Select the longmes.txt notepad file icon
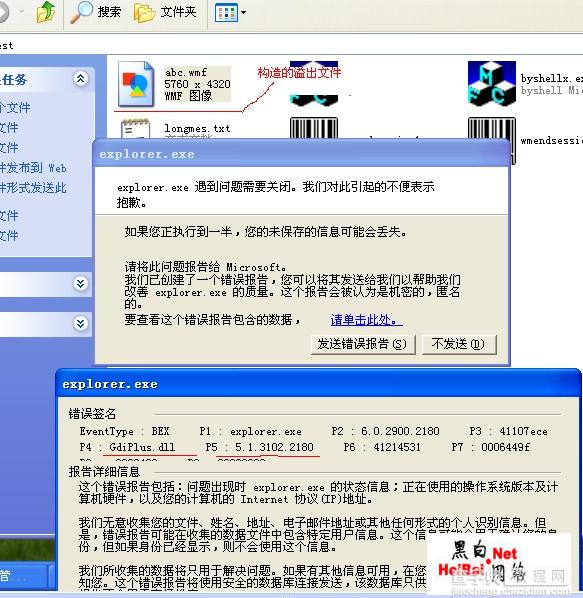The width and height of the screenshot is (583, 598). [x=135, y=129]
